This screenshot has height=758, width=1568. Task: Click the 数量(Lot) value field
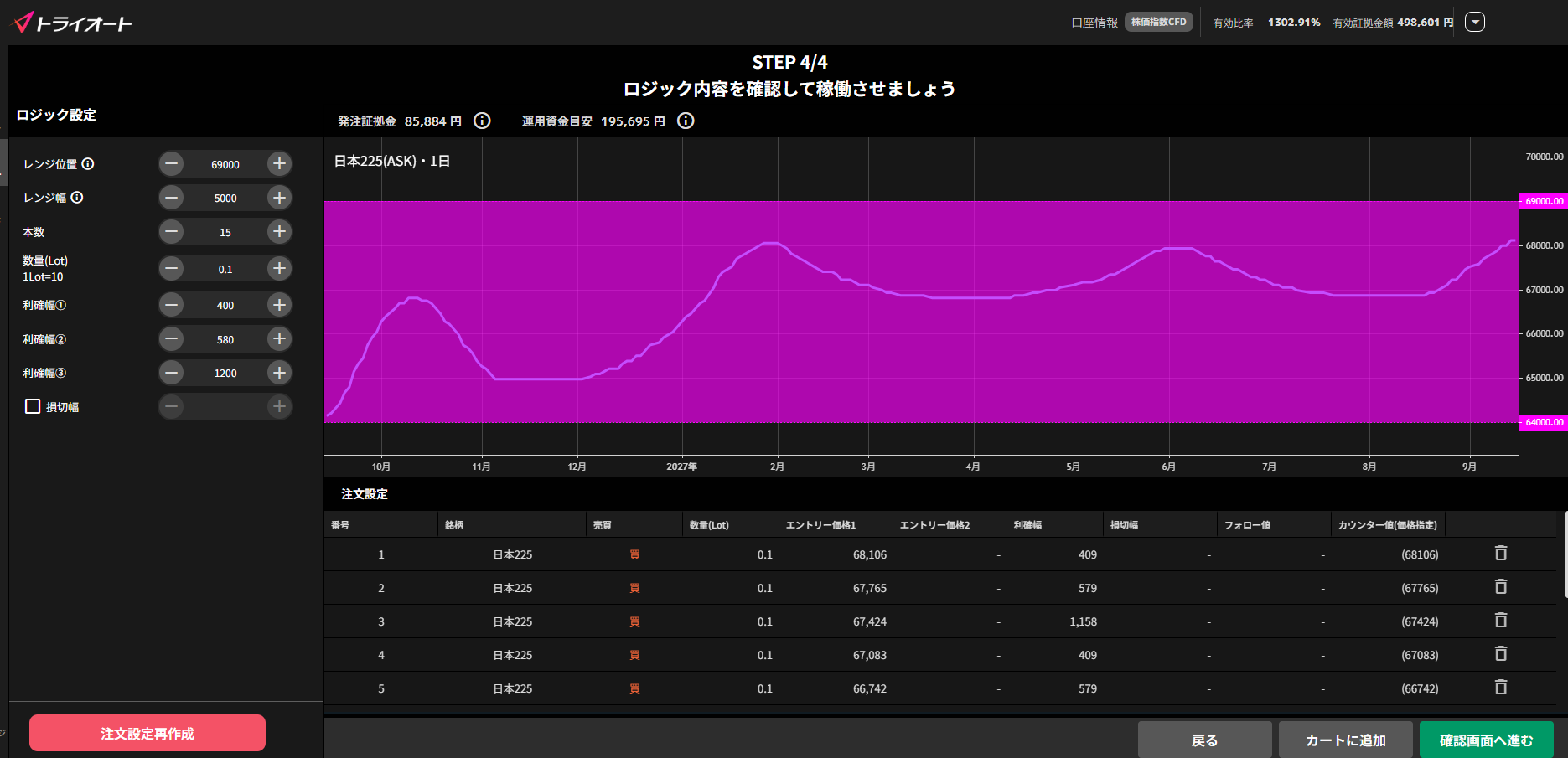(225, 269)
